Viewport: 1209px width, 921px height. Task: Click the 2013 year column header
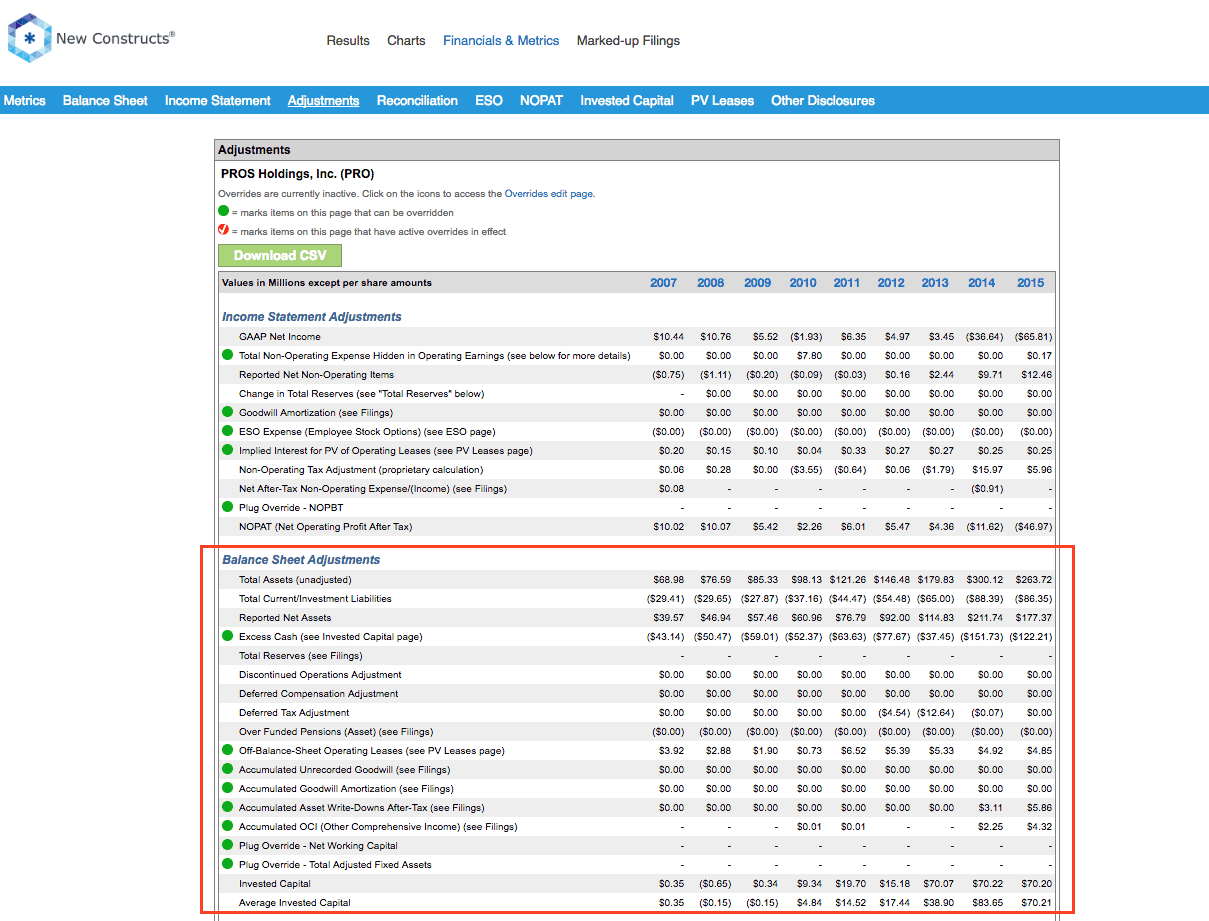(x=935, y=283)
